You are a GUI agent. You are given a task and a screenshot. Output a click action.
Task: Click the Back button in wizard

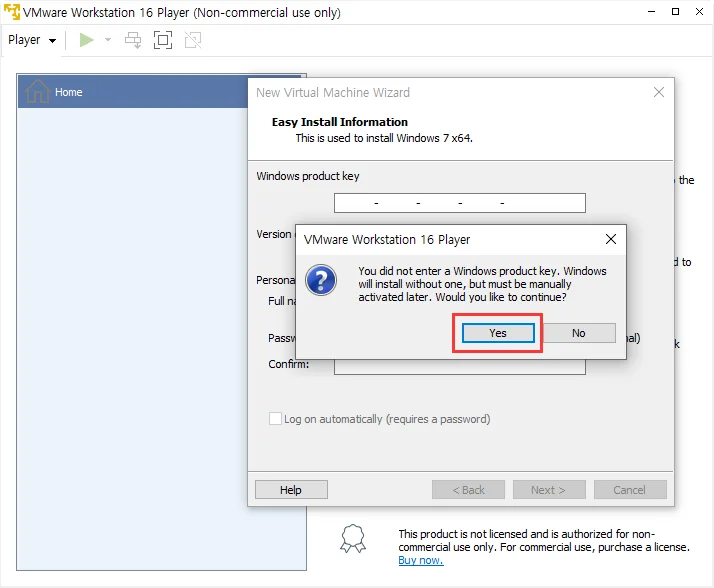click(x=468, y=490)
